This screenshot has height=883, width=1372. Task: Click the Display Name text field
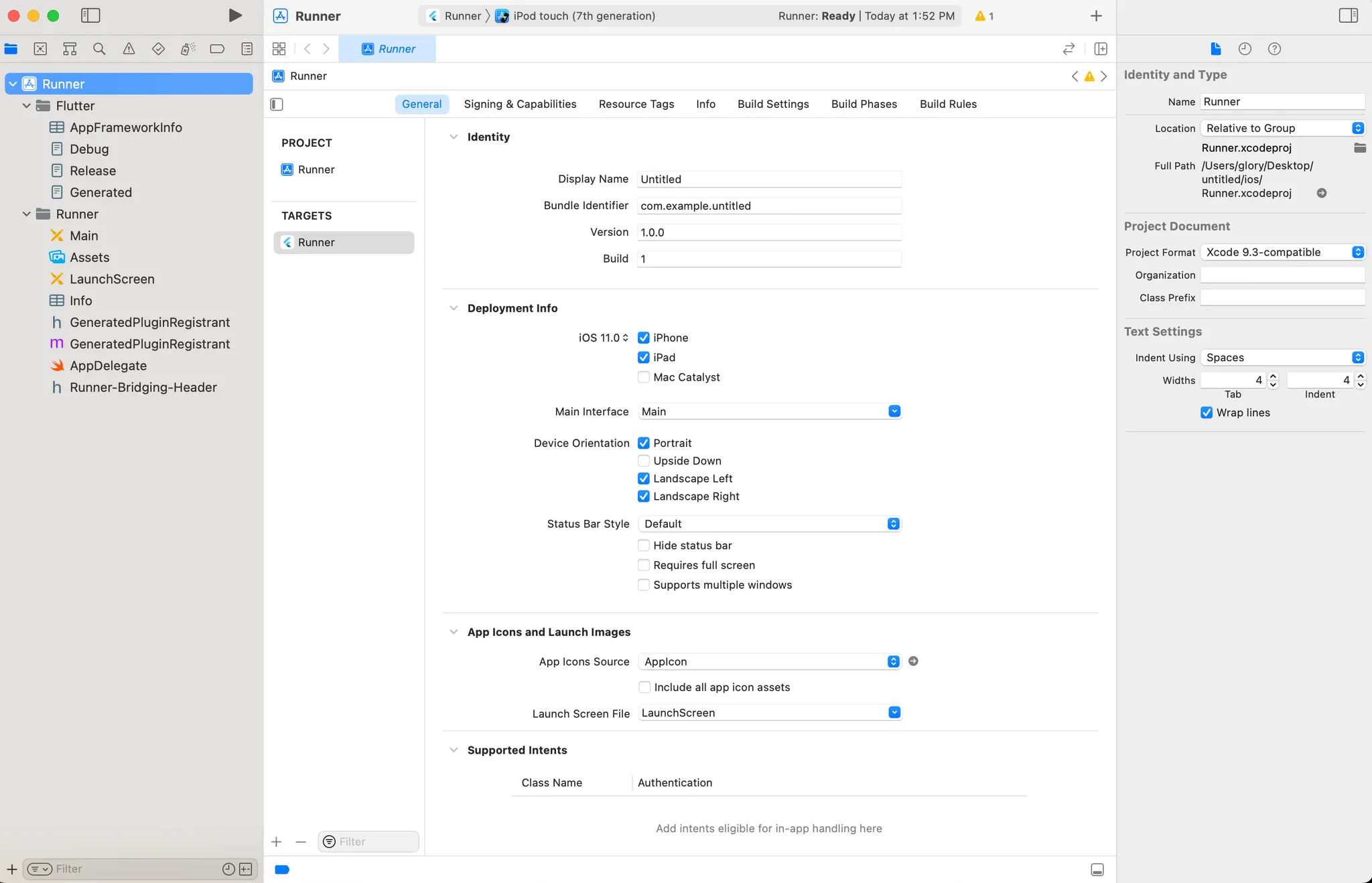769,180
